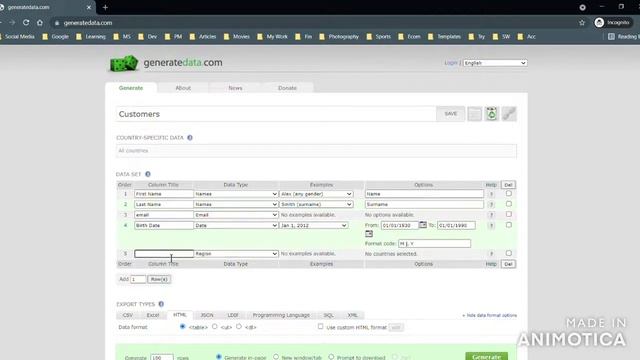
Task: Click hide data format options link
Action: point(489,316)
